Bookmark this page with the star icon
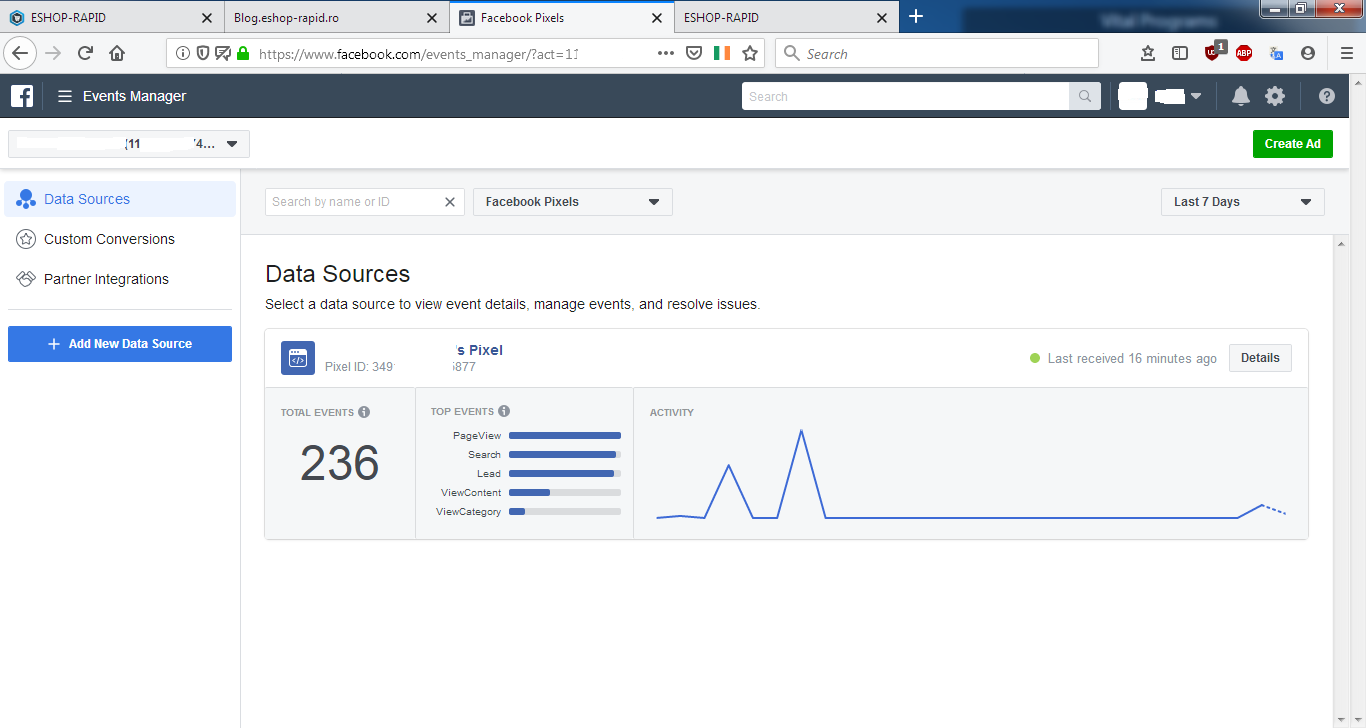The height and width of the screenshot is (728, 1366). pyautogui.click(x=750, y=53)
